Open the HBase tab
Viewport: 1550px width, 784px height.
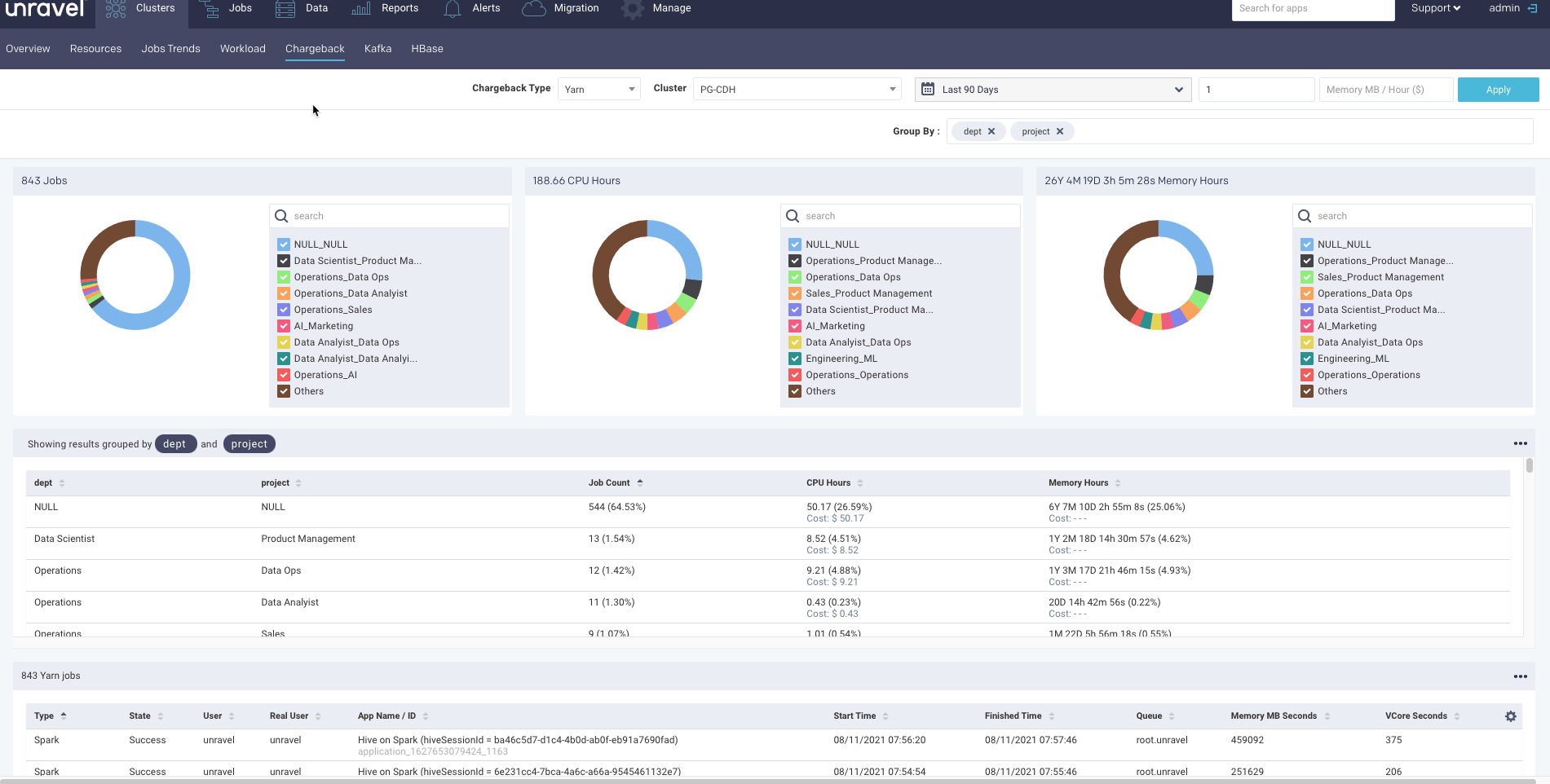[427, 49]
